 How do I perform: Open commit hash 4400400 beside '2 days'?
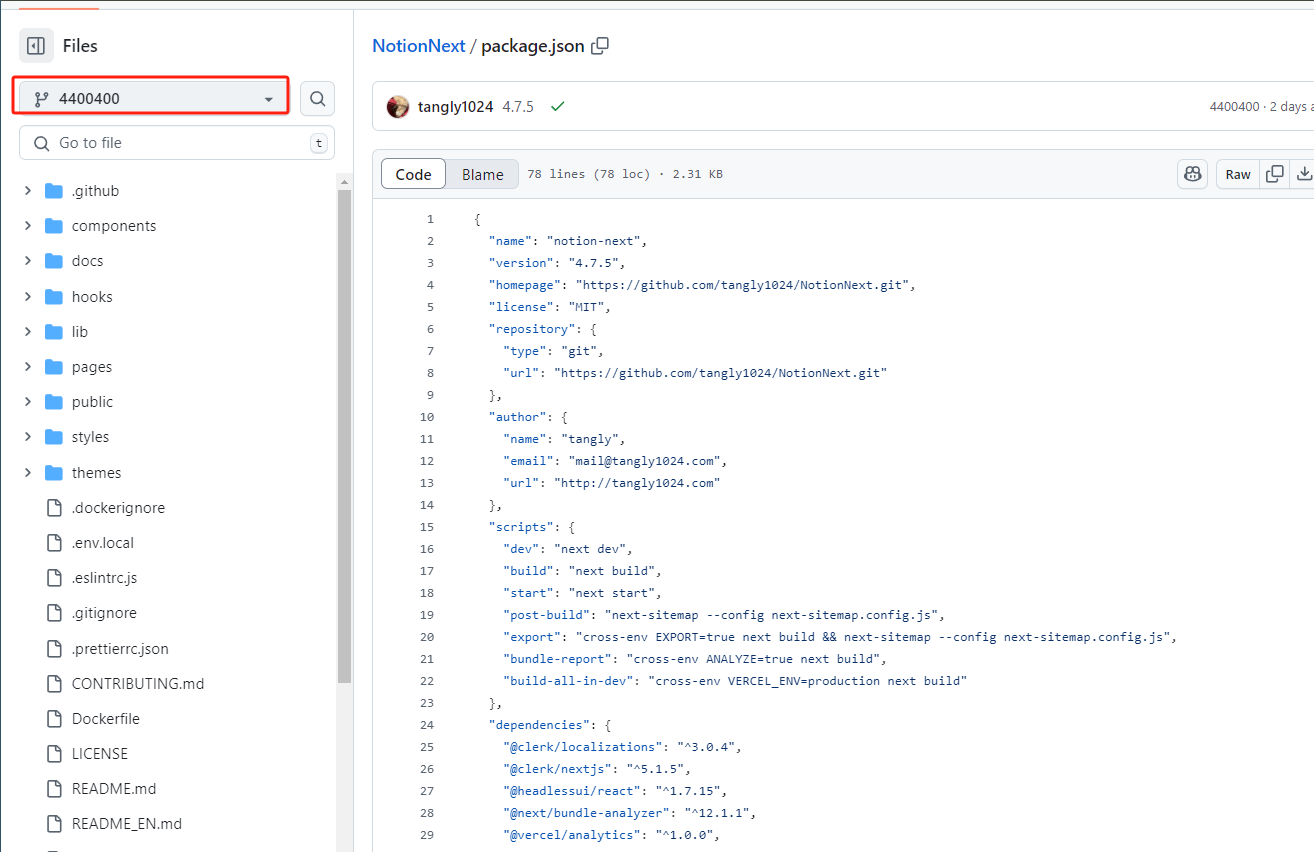[x=1235, y=107]
